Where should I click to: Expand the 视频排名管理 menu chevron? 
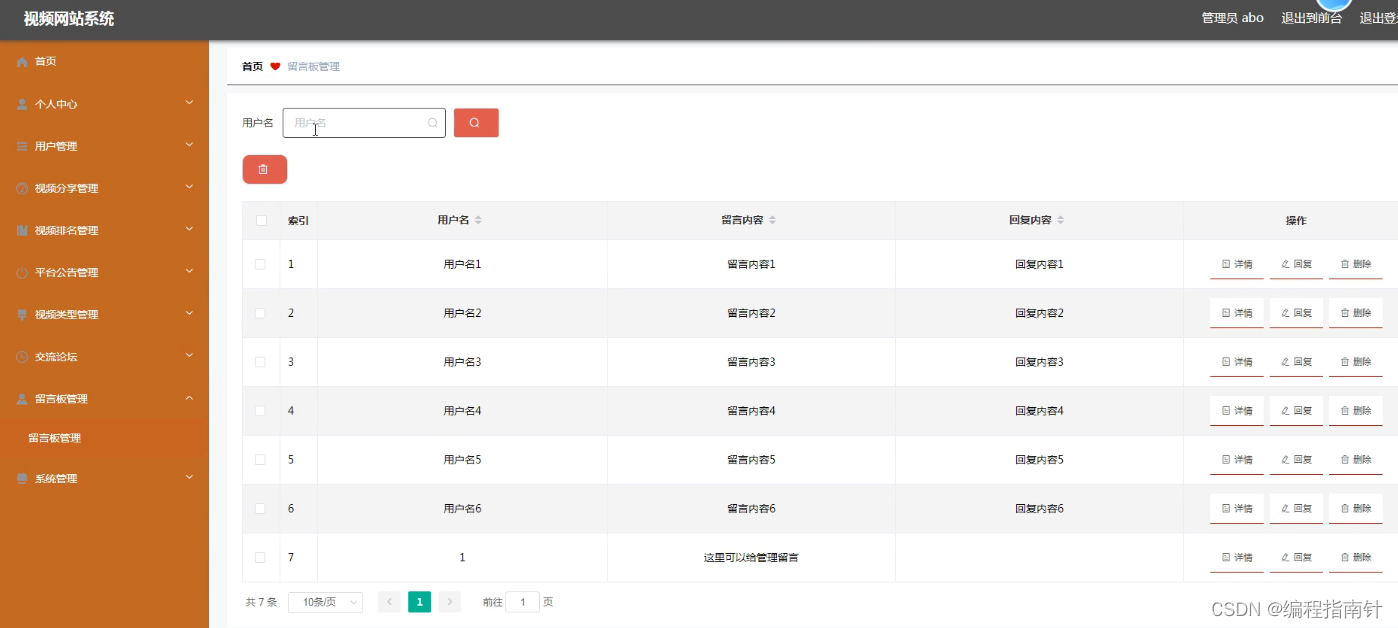[x=189, y=228]
